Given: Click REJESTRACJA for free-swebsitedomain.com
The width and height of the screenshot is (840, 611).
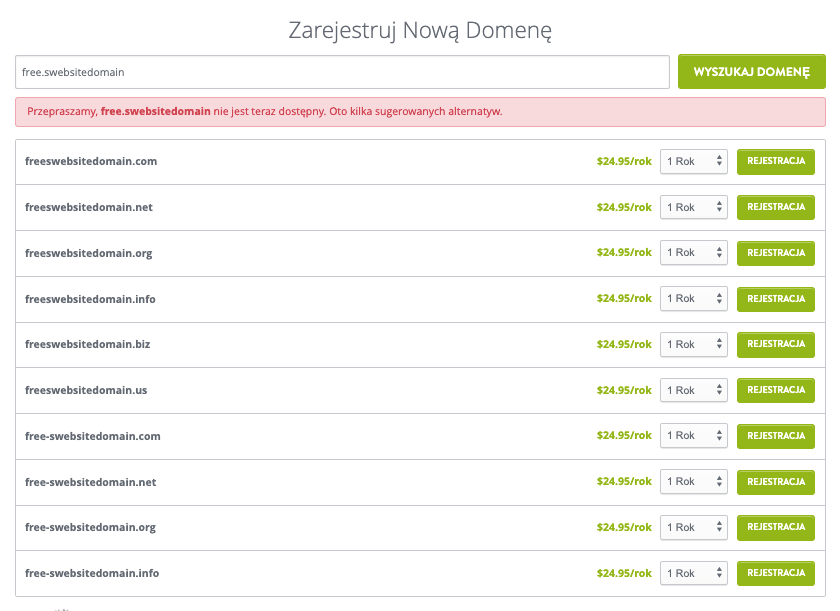Looking at the screenshot, I should coord(775,436).
